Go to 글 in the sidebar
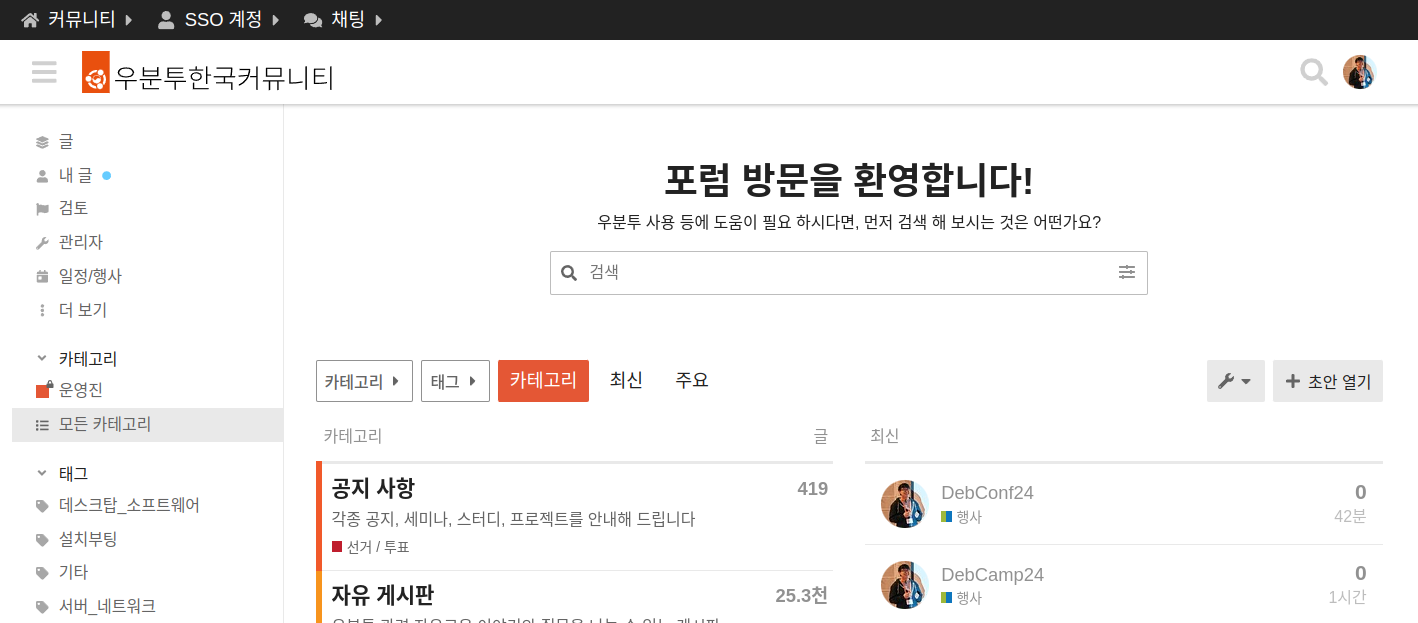 66,142
